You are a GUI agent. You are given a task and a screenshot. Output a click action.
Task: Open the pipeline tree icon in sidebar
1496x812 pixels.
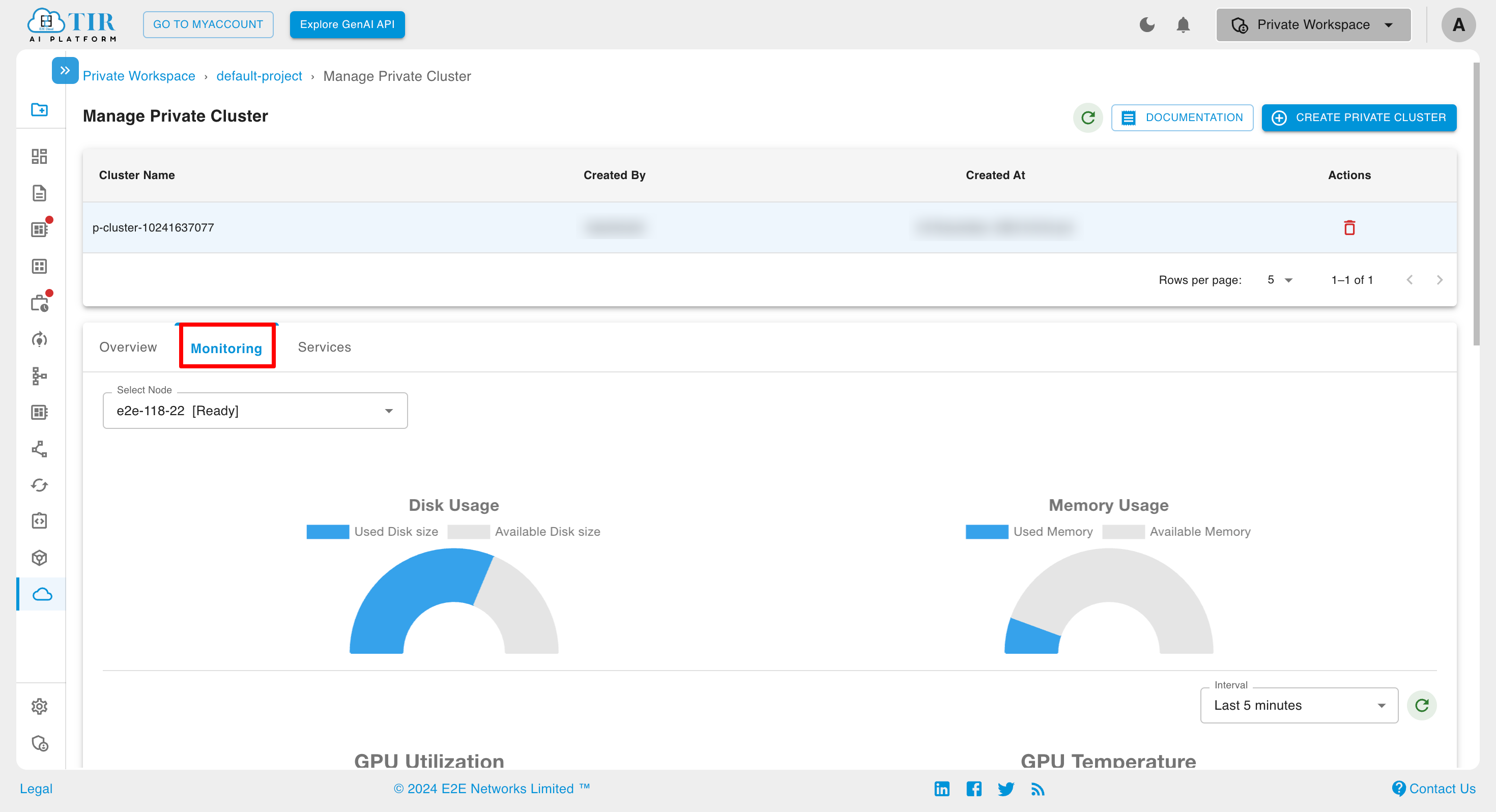click(40, 376)
